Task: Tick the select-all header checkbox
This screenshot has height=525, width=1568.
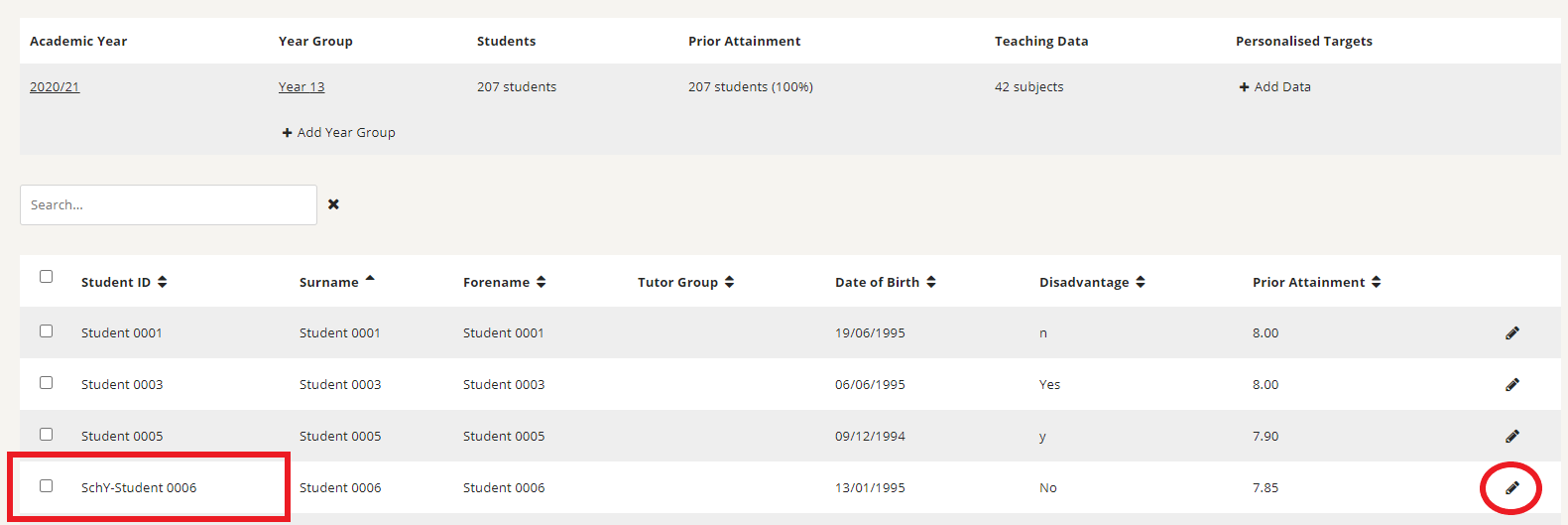Action: click(x=46, y=277)
